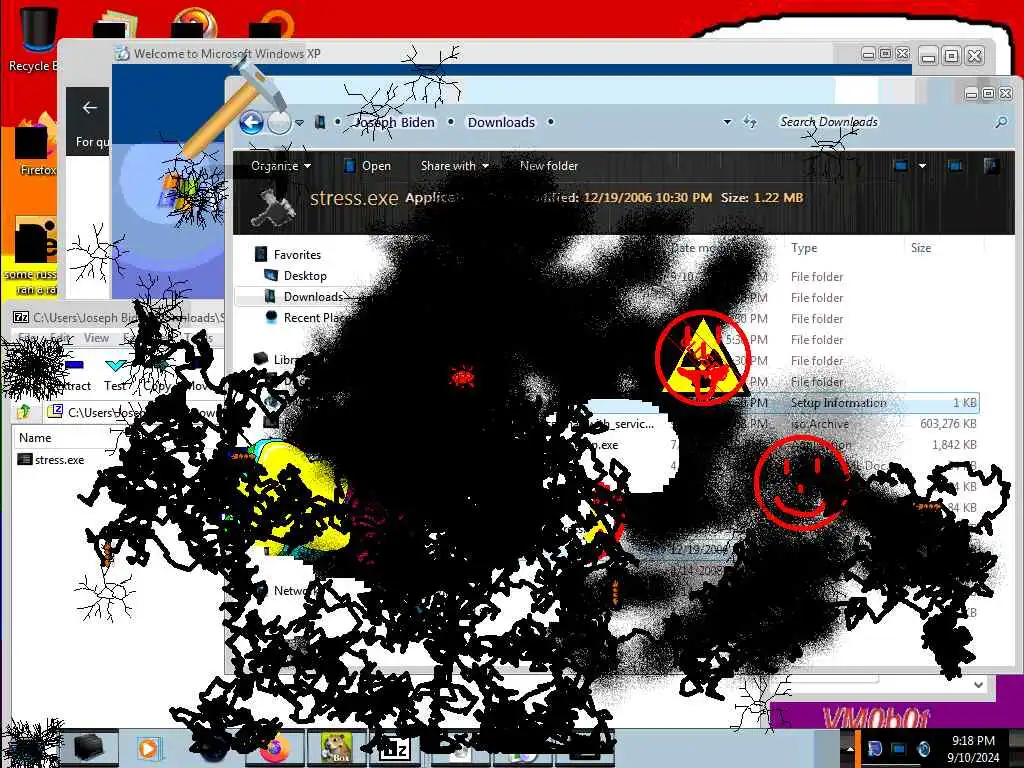Toggle the preview pane icon
The height and width of the screenshot is (768, 1024).
[955, 166]
